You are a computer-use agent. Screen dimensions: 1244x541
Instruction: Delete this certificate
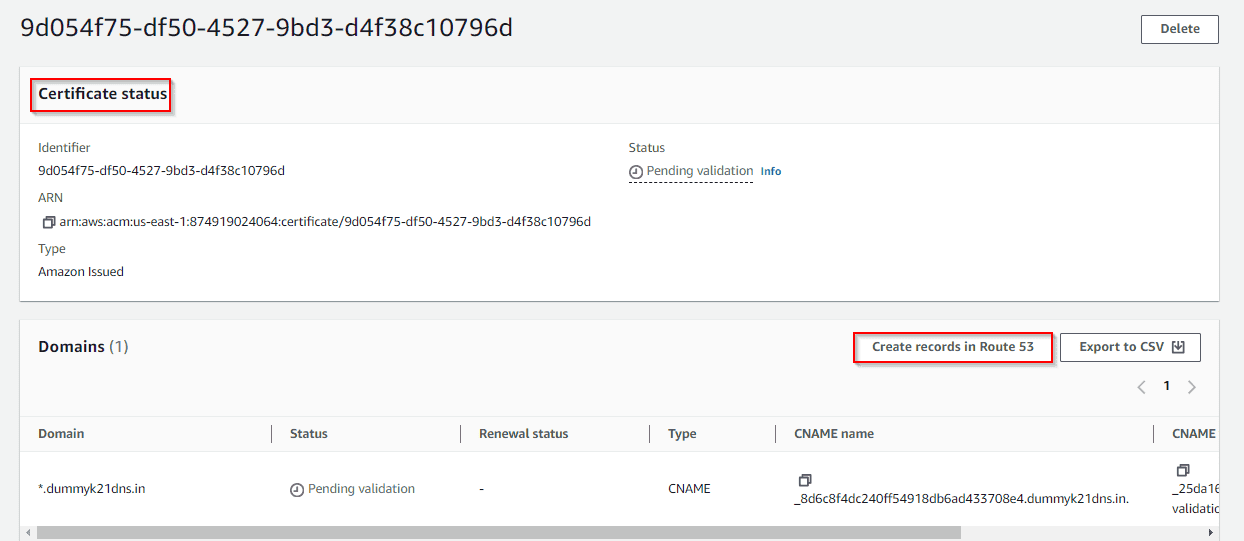point(1179,29)
